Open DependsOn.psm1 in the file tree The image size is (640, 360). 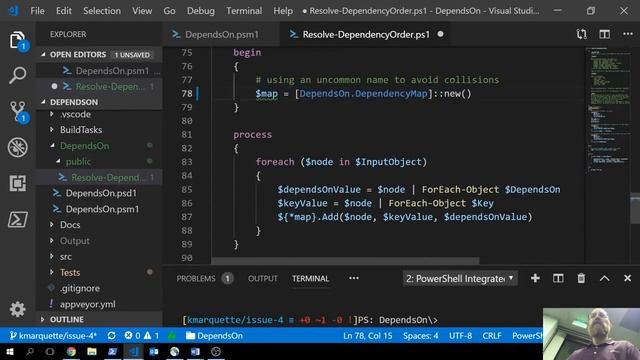coord(102,209)
